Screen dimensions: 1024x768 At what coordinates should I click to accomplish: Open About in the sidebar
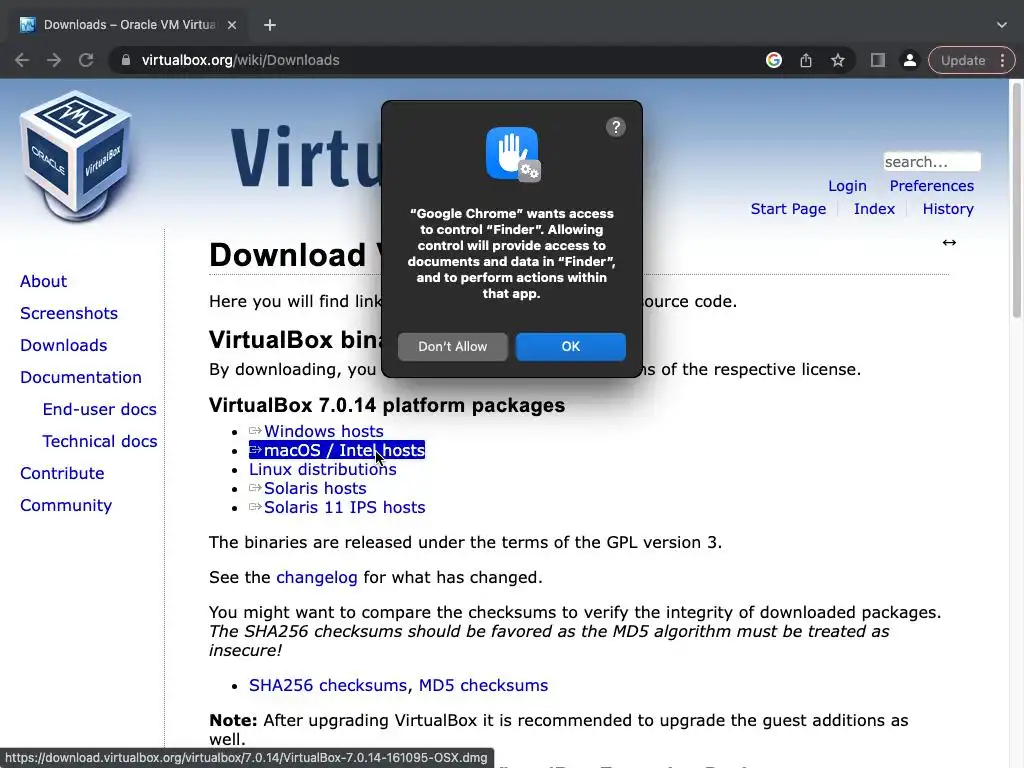43,281
